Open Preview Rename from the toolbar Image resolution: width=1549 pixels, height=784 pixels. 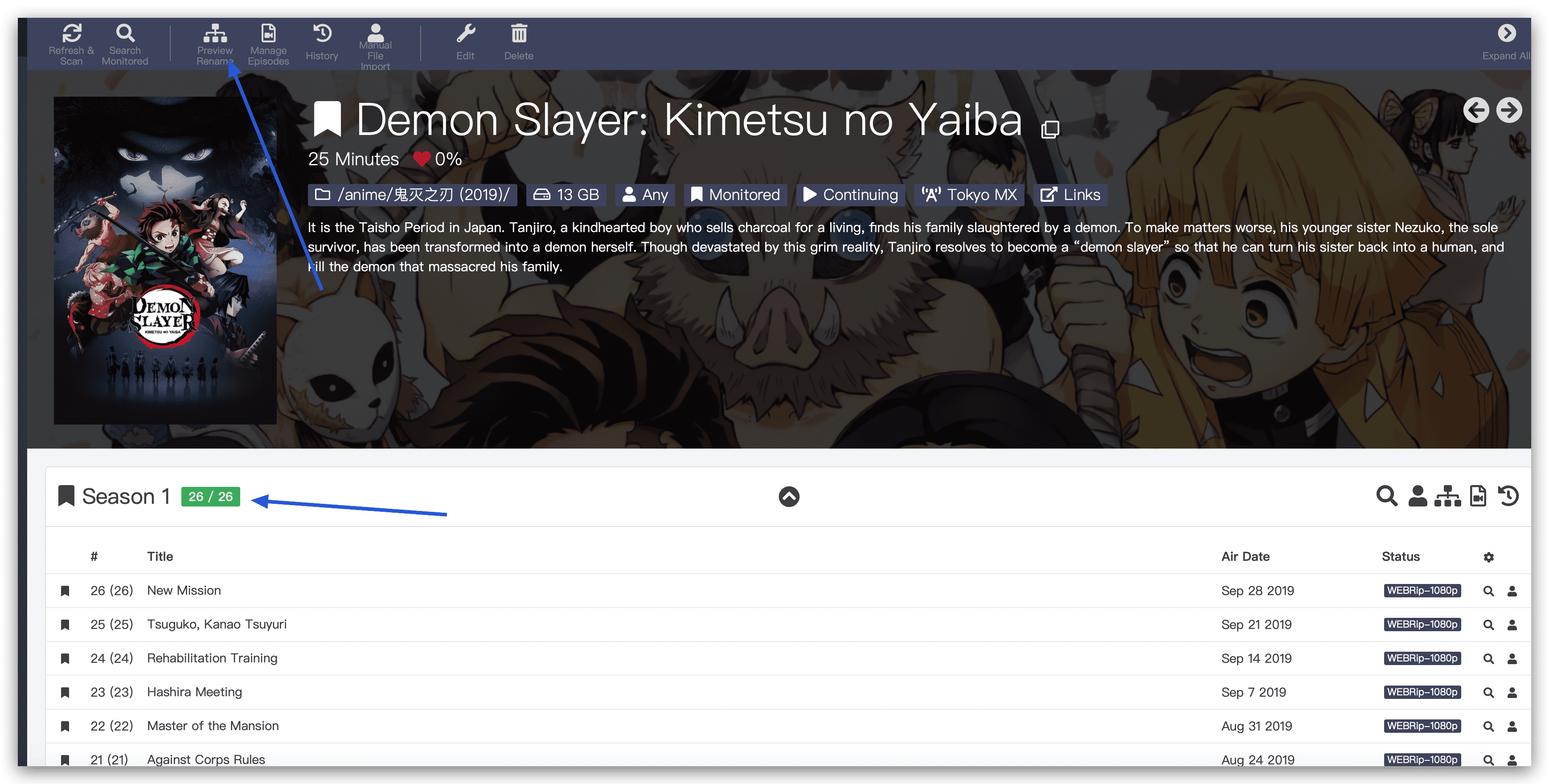[x=215, y=44]
